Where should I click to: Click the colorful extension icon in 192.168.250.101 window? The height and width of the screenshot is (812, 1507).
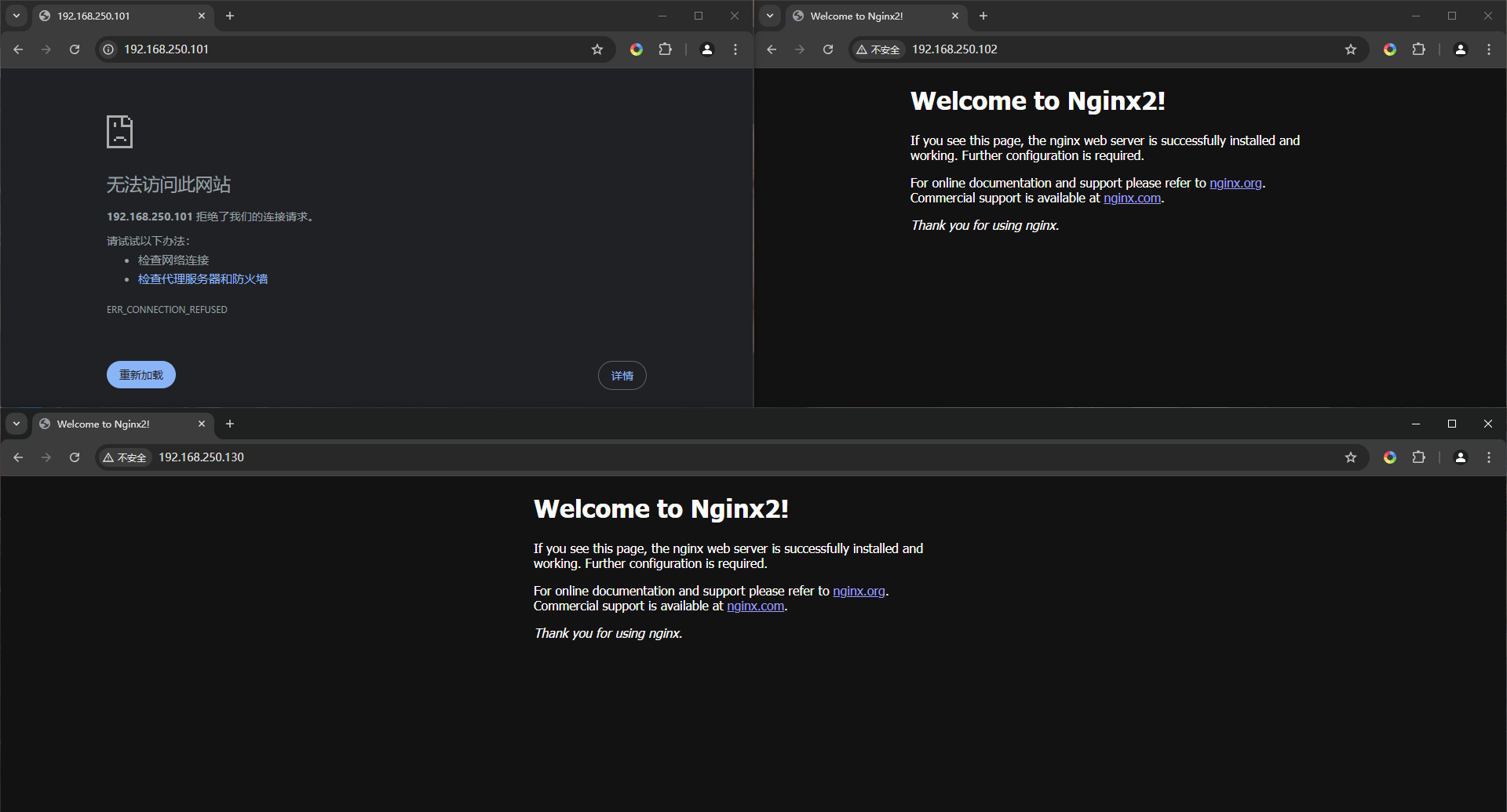click(x=637, y=49)
